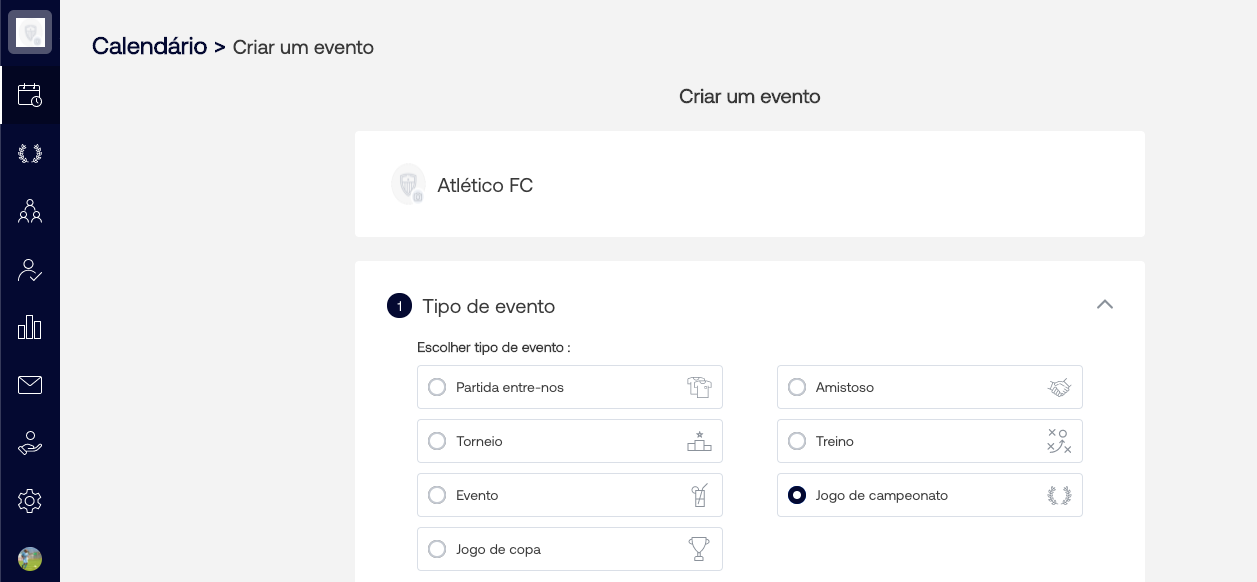Viewport: 1257px width, 582px height.
Task: Open the laurel wreath competitions icon
Action: point(30,154)
